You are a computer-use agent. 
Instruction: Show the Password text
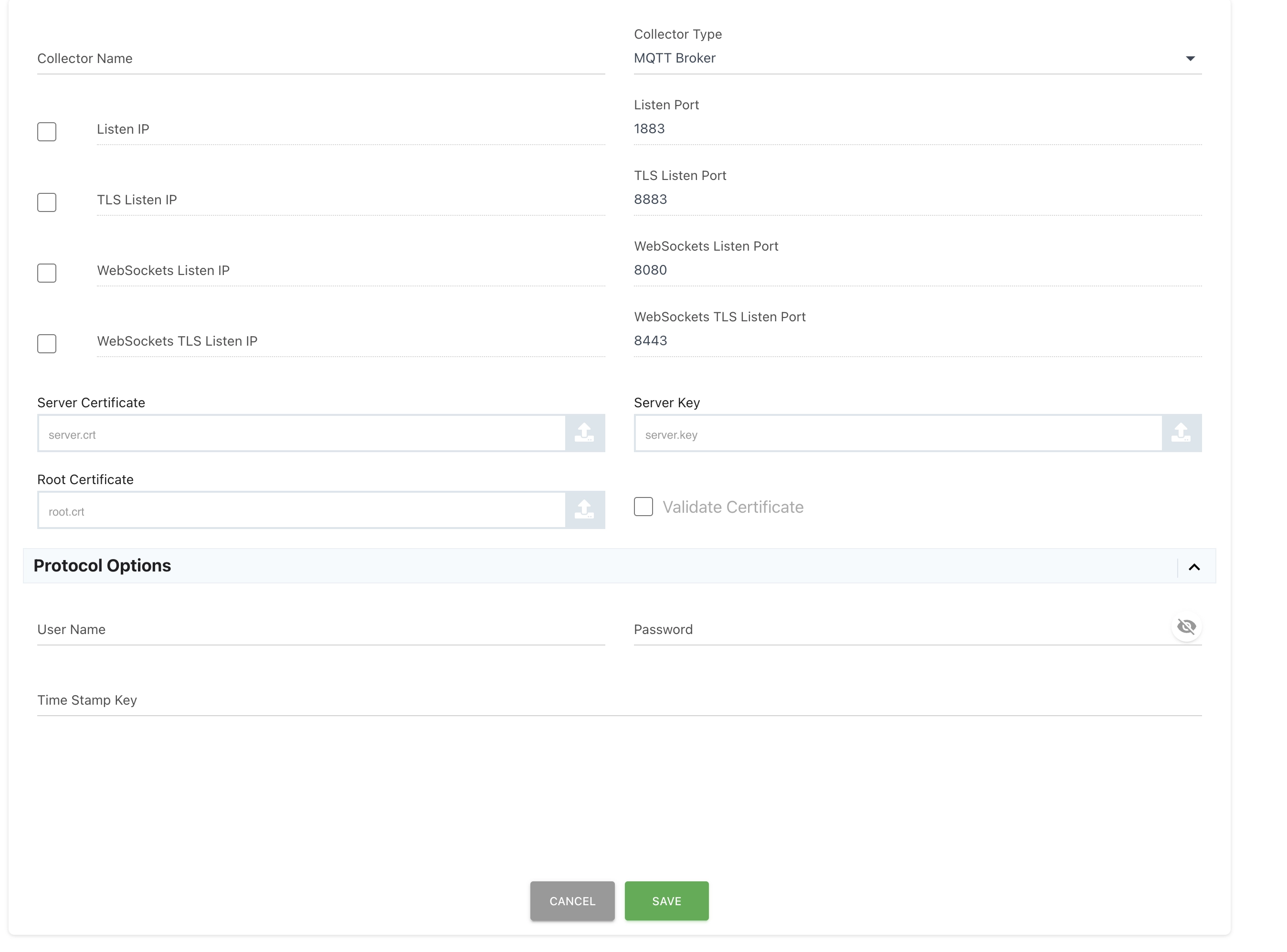pos(1187,626)
